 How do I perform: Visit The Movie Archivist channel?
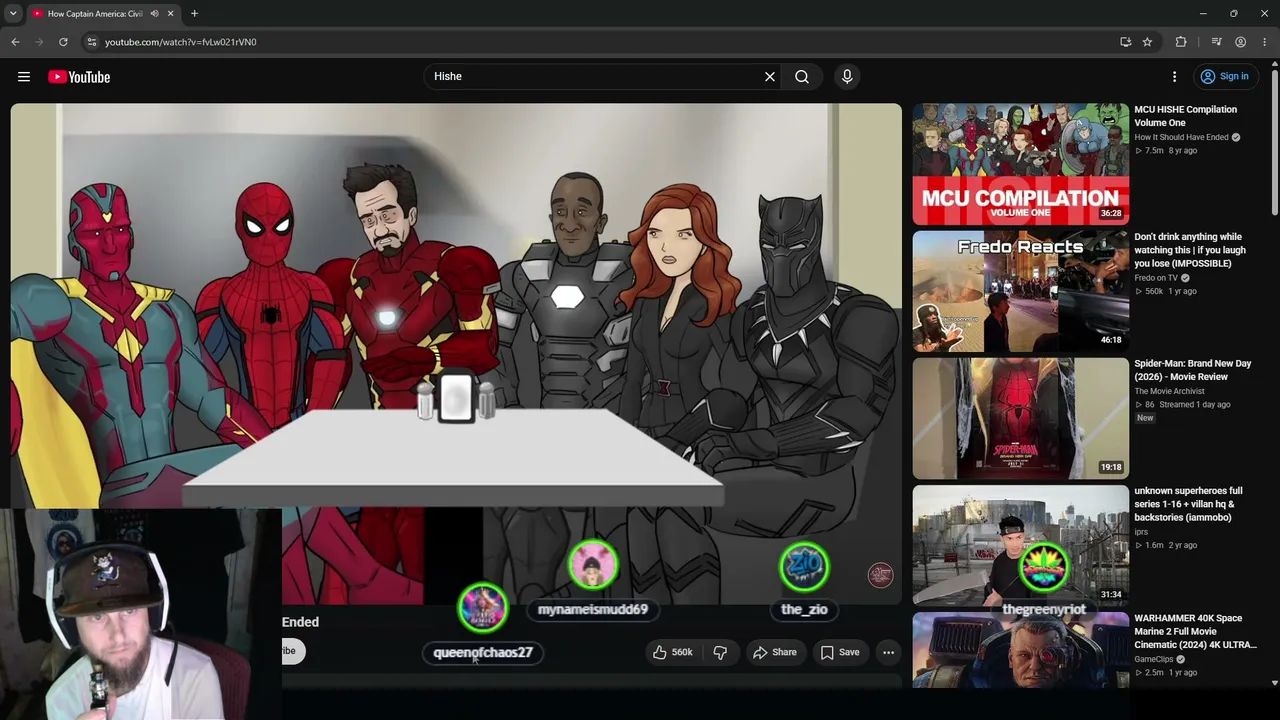[x=1168, y=391]
